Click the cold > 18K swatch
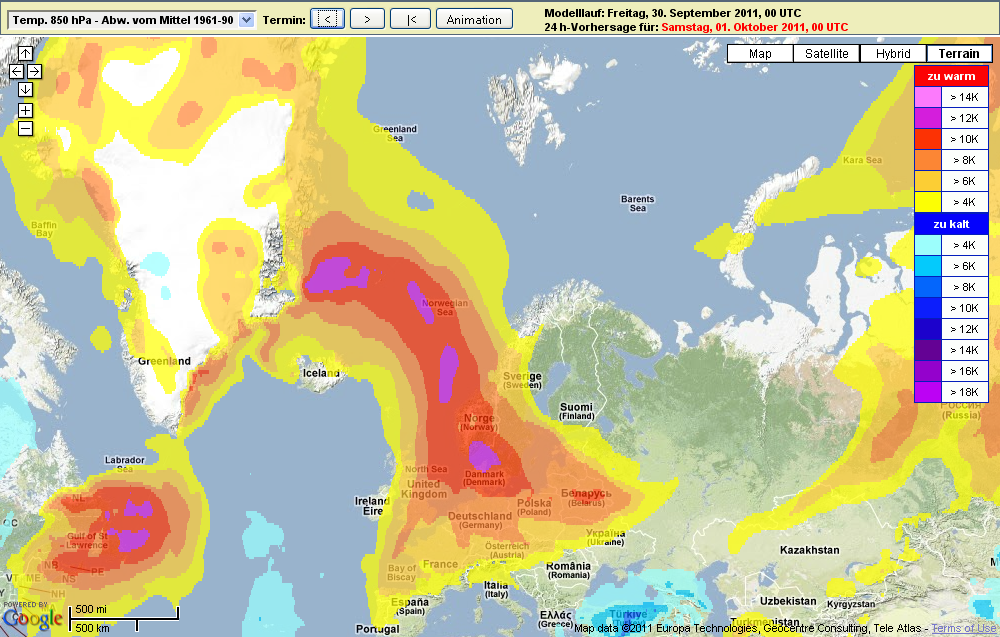The height and width of the screenshot is (637, 1000). 928,392
